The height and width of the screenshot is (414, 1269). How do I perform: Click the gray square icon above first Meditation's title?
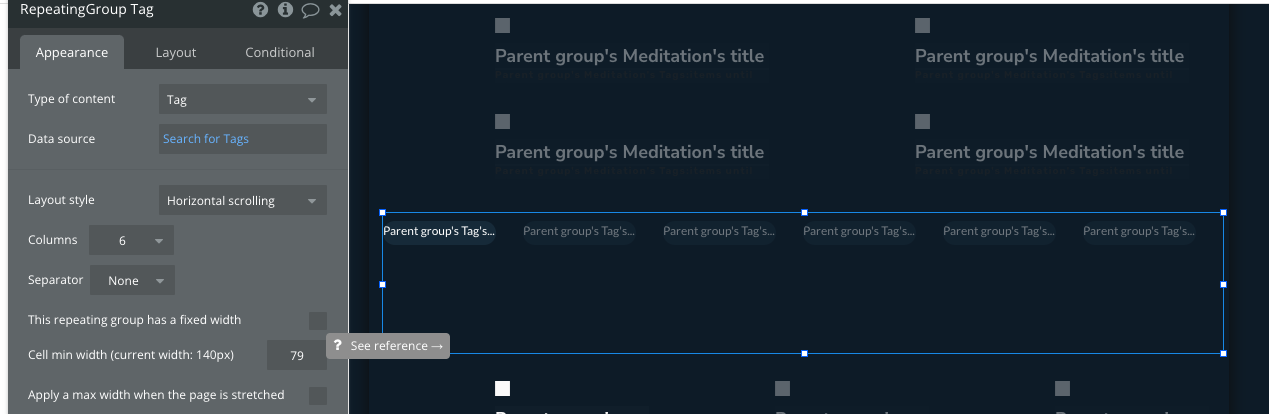(x=503, y=25)
